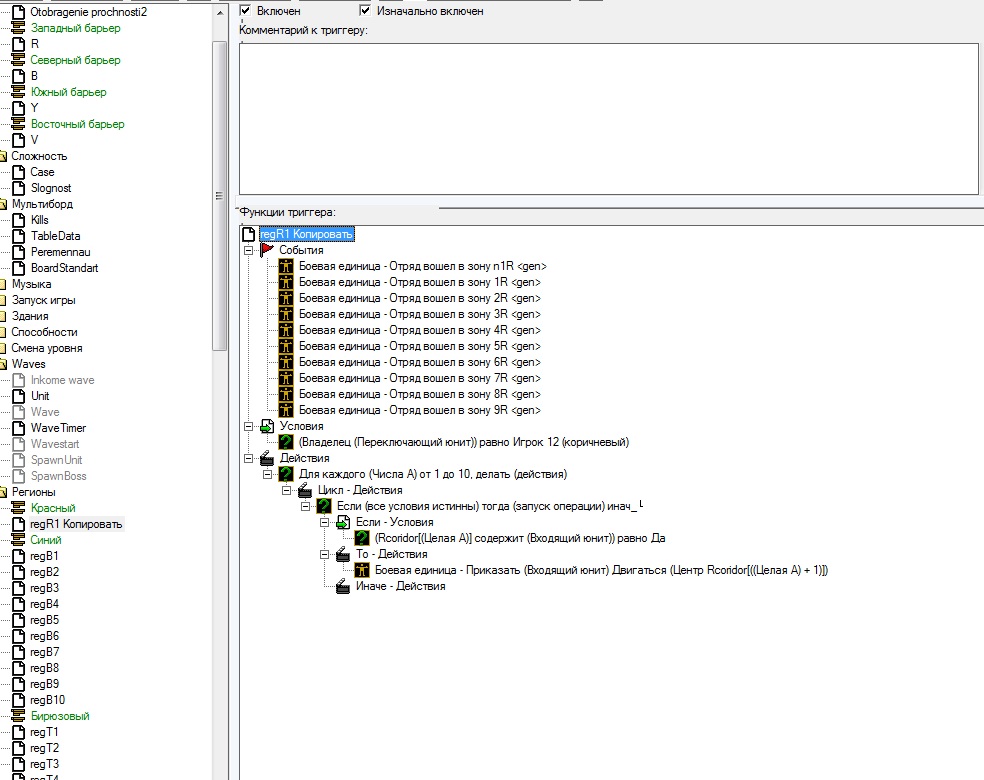984x780 pixels.
Task: Select the event icon for zone 4R
Action: click(286, 330)
